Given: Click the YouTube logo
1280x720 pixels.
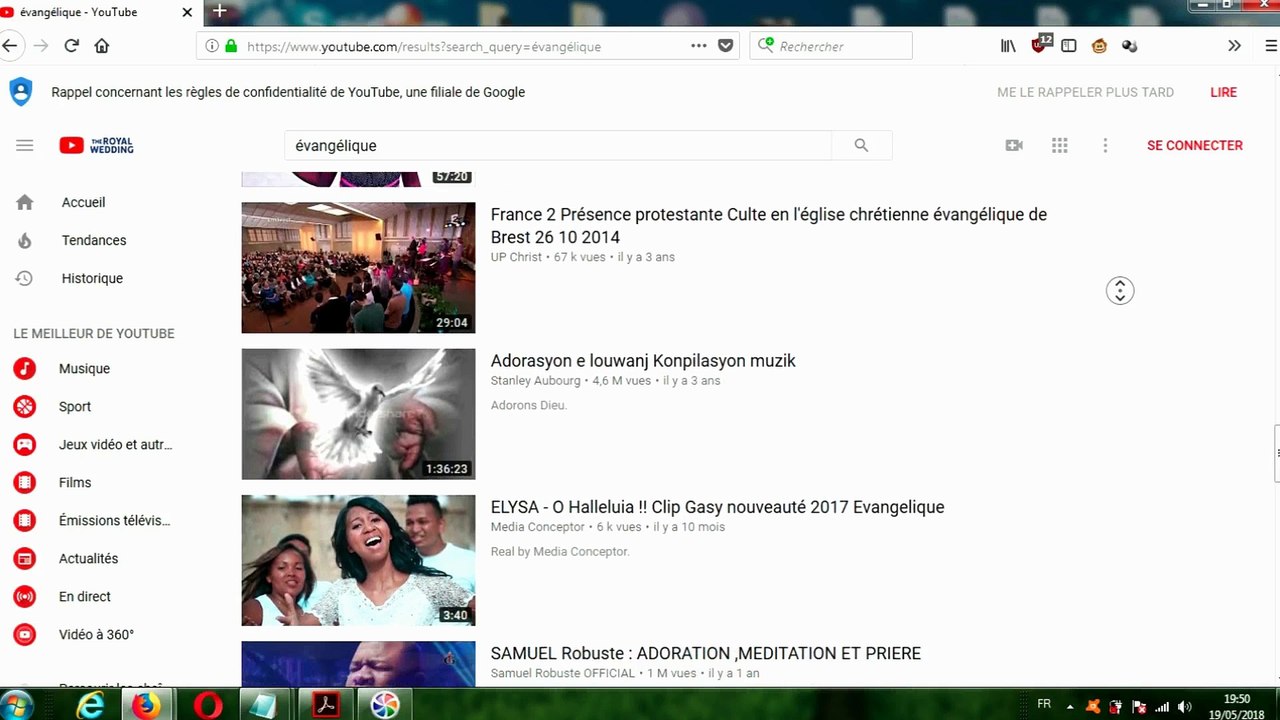Looking at the screenshot, I should (96, 146).
